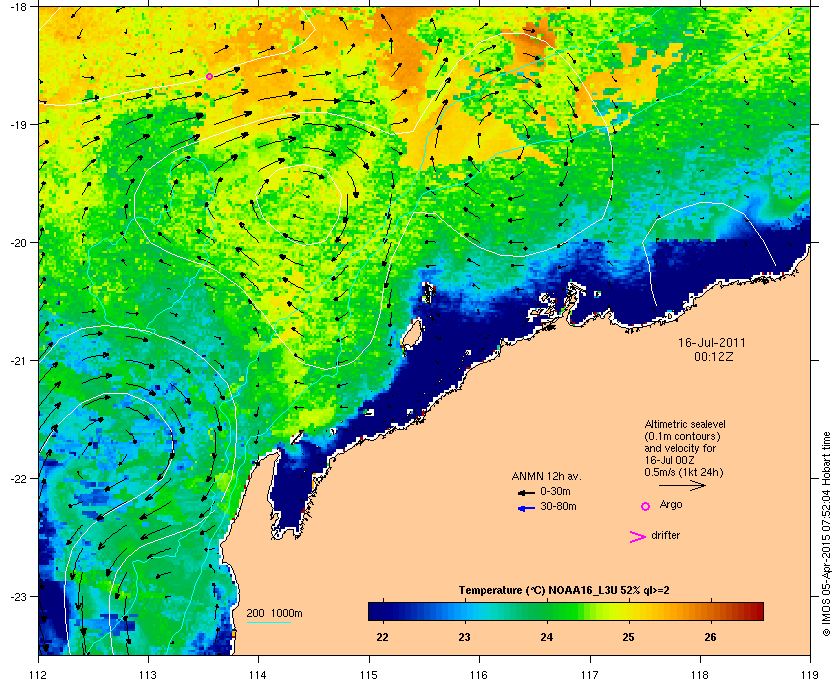Click the colorbar tick label 23

[x=464, y=637]
